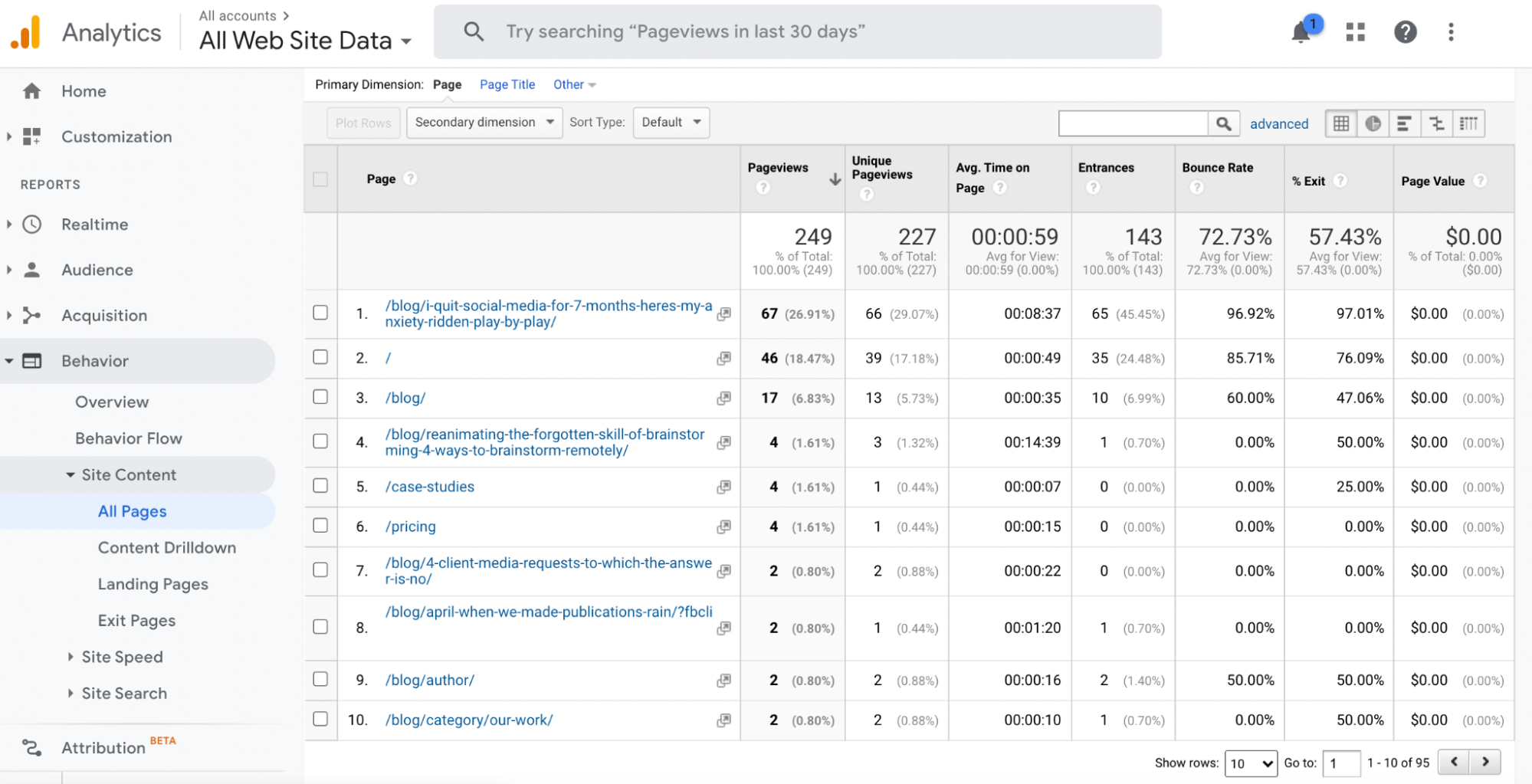Check the /blog/category/our-work/ row checkbox
The width and height of the screenshot is (1532, 784).
(320, 719)
